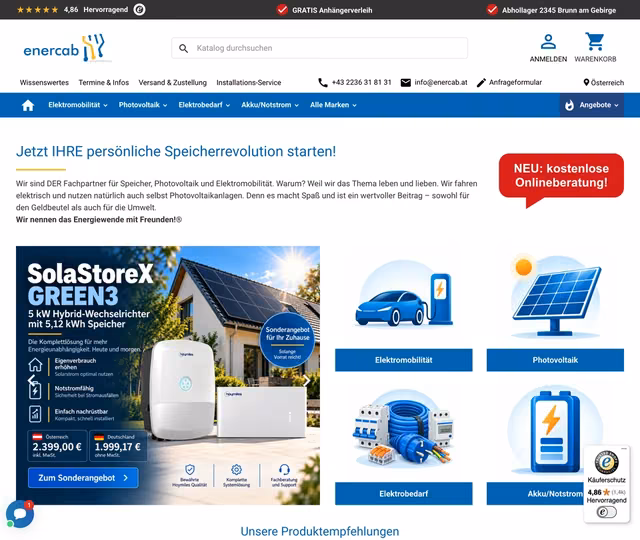
Task: Open the Anmelden user account icon
Action: click(548, 42)
